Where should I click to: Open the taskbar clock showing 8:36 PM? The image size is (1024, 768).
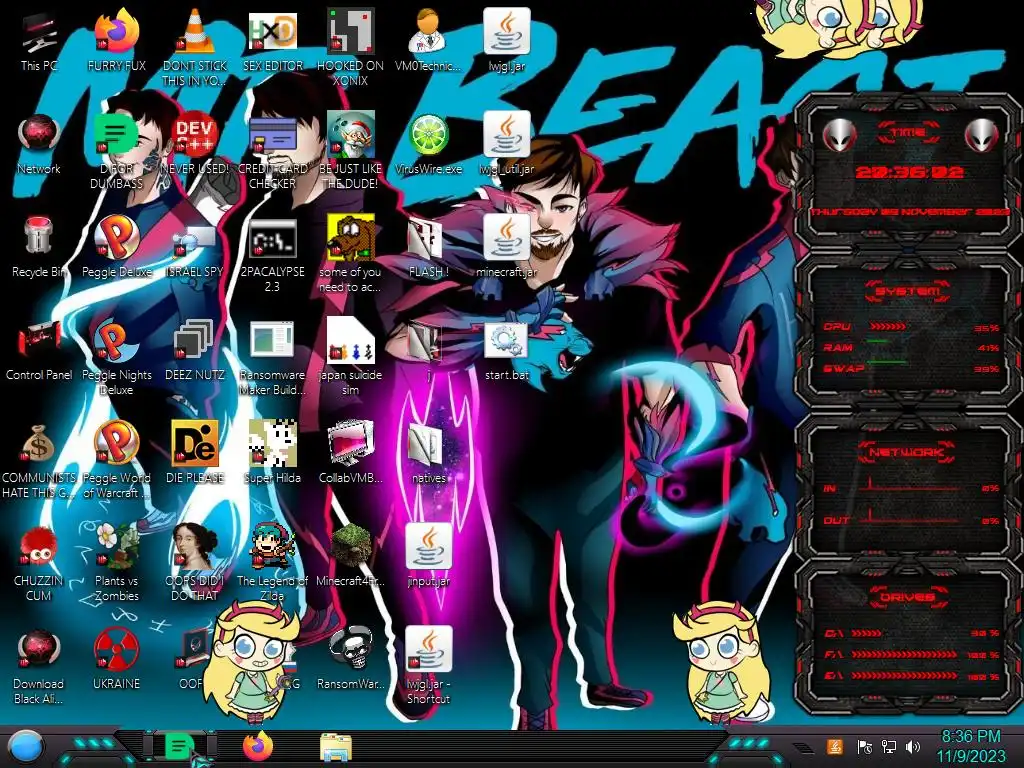click(970, 746)
